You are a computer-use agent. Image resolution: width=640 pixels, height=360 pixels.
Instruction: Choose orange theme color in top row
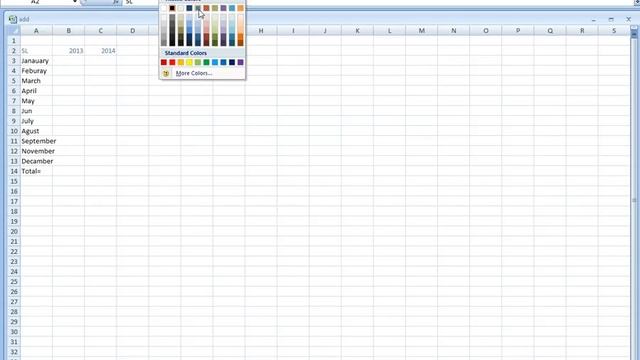[241, 8]
